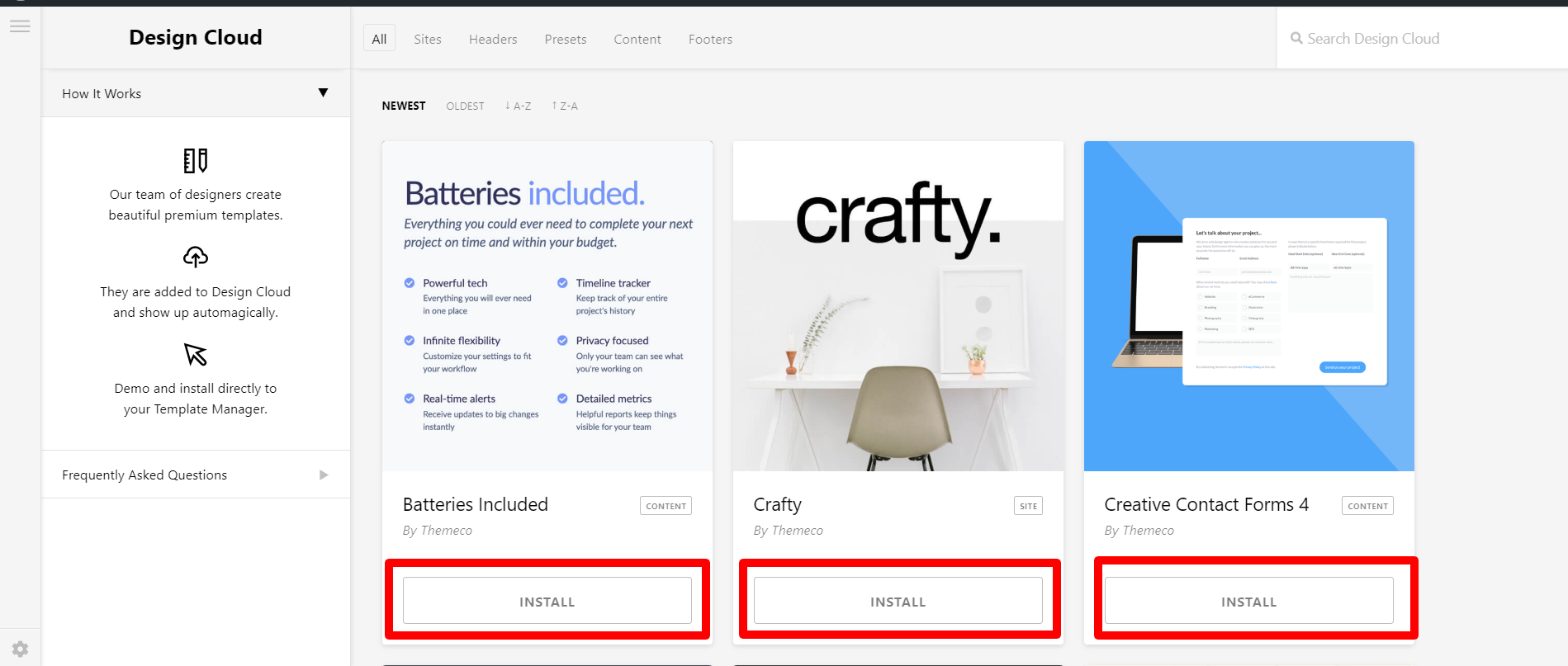Screen dimensions: 1568x666
Task: Click the cloud upload icon
Action: coord(196,257)
